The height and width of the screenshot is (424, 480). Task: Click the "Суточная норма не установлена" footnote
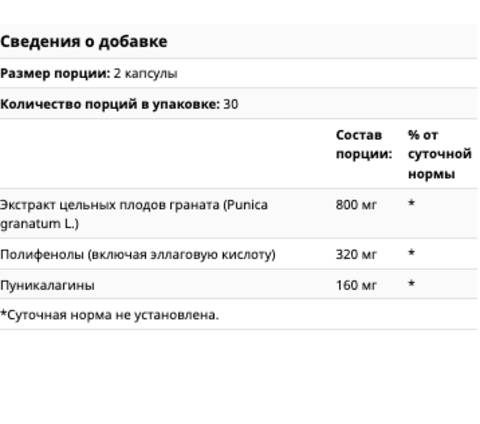(x=109, y=314)
